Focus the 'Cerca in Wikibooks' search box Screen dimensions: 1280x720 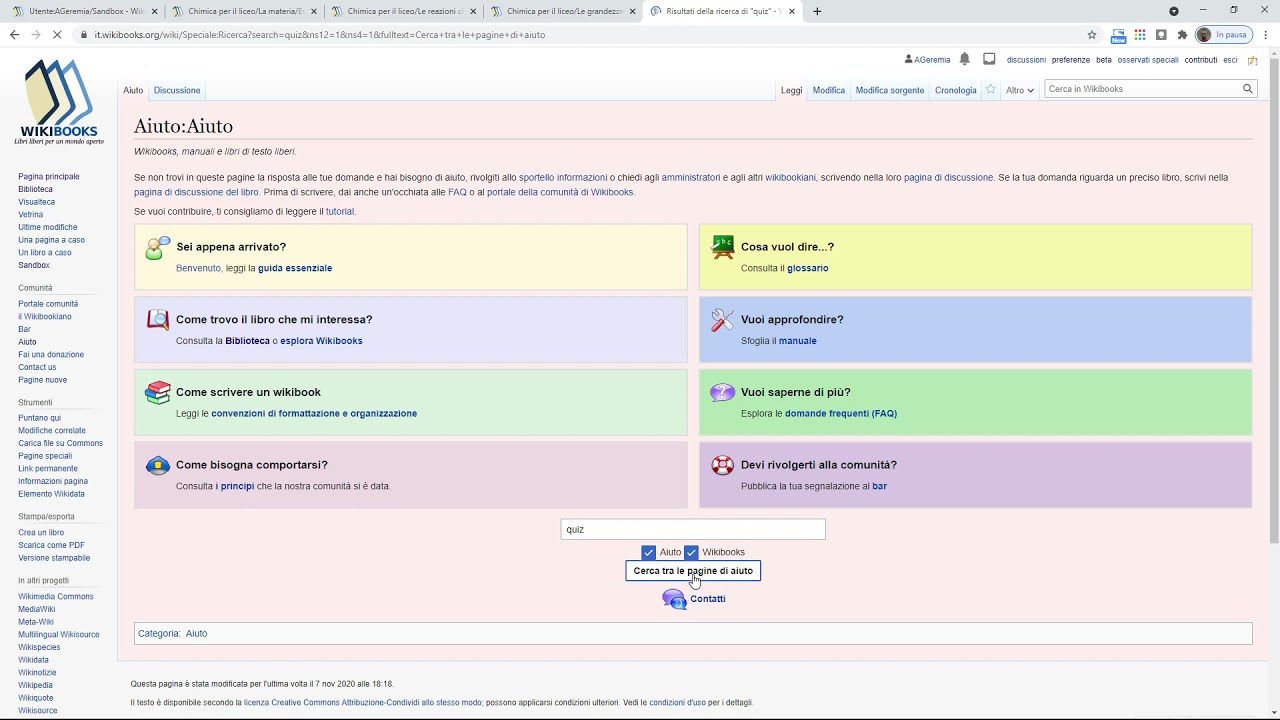pyautogui.click(x=1140, y=89)
